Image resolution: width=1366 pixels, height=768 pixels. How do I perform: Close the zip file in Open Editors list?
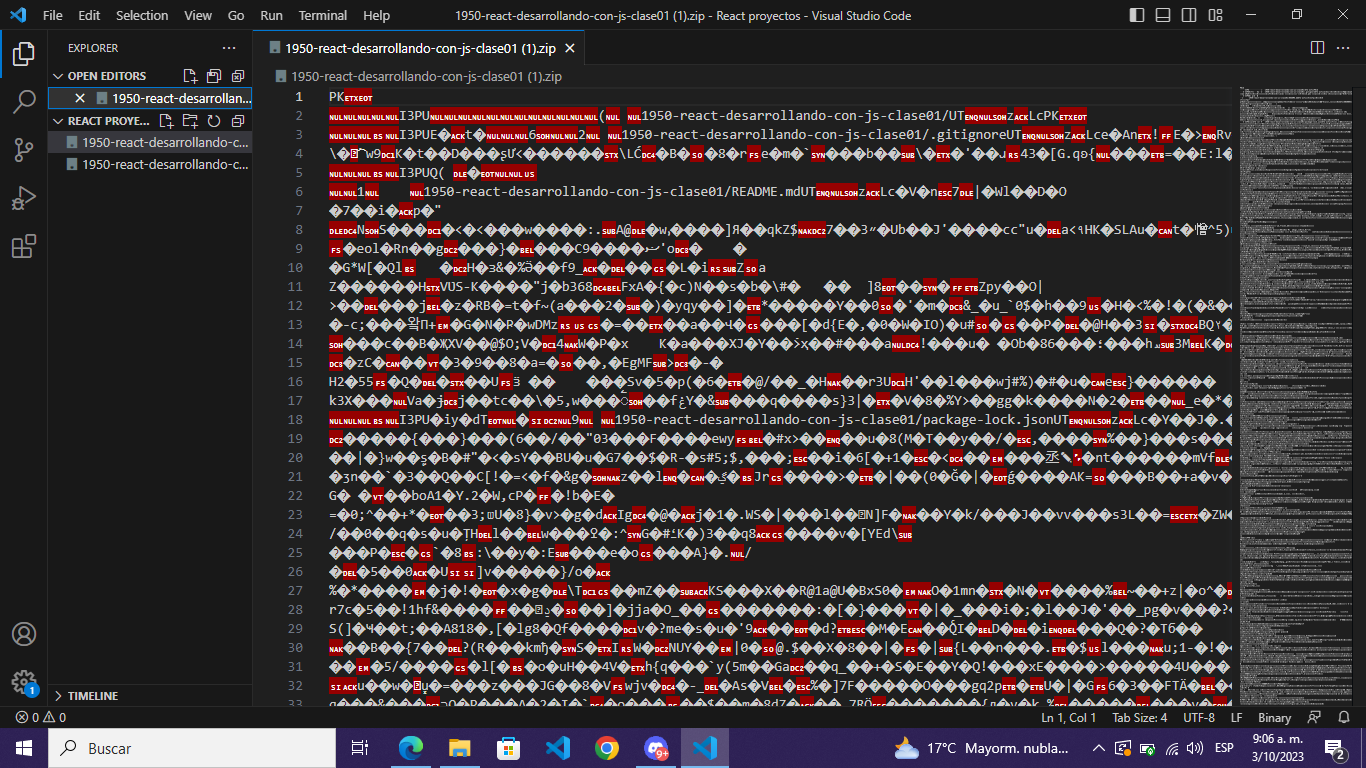[x=81, y=98]
